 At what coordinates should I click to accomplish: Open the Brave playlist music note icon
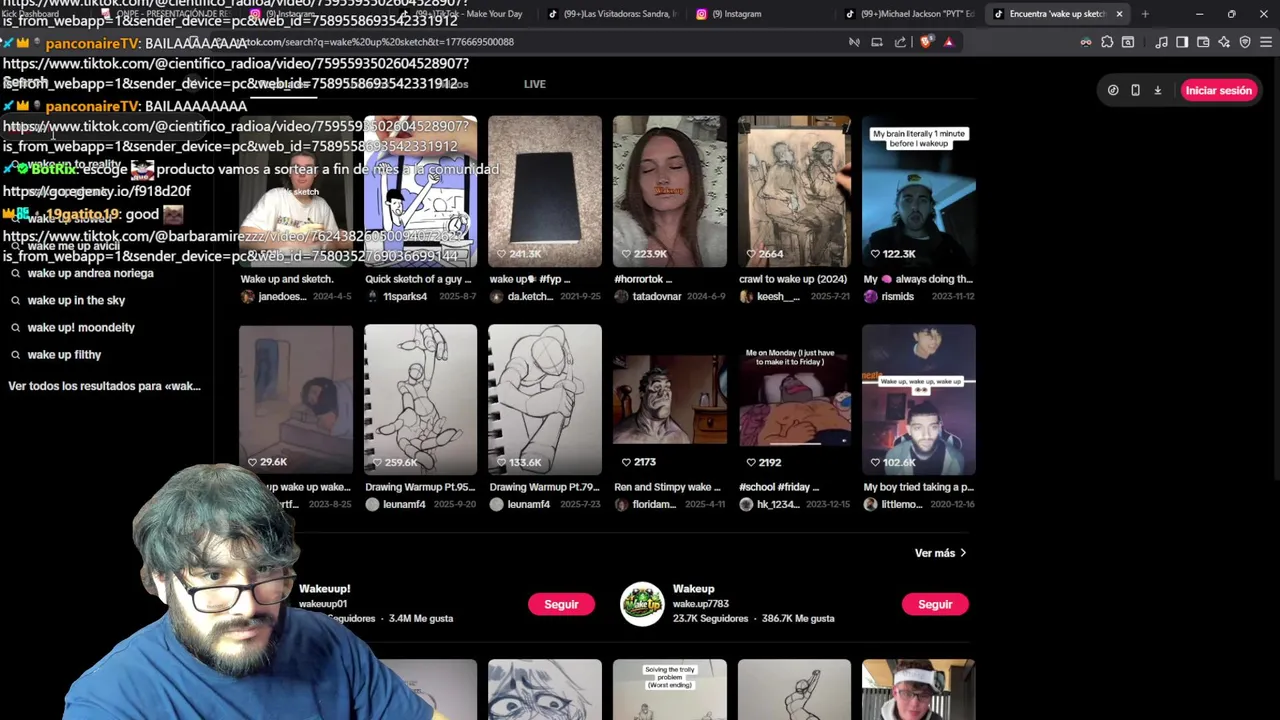tap(1161, 42)
